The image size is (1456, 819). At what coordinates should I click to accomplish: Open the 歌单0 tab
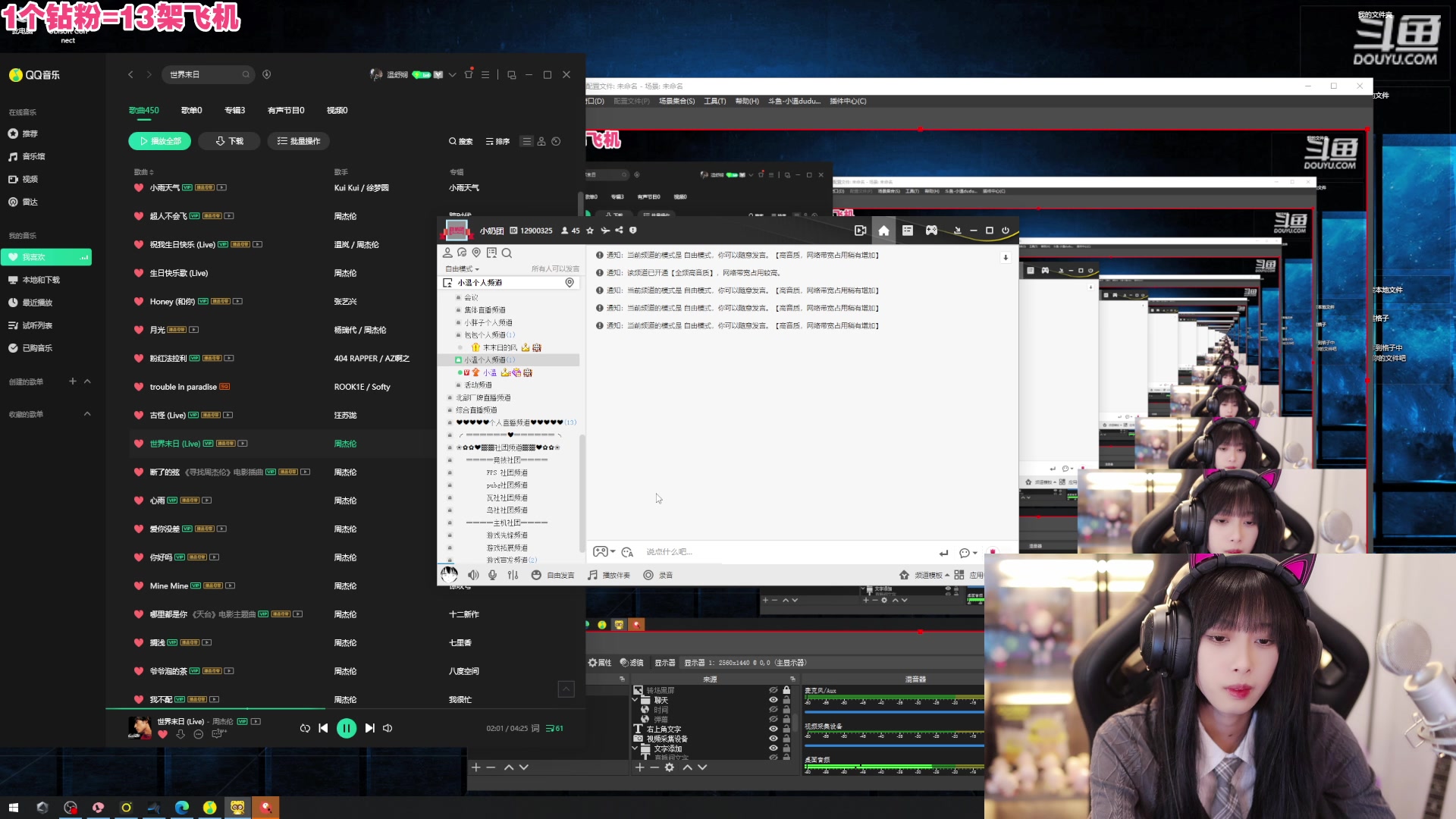pos(191,110)
